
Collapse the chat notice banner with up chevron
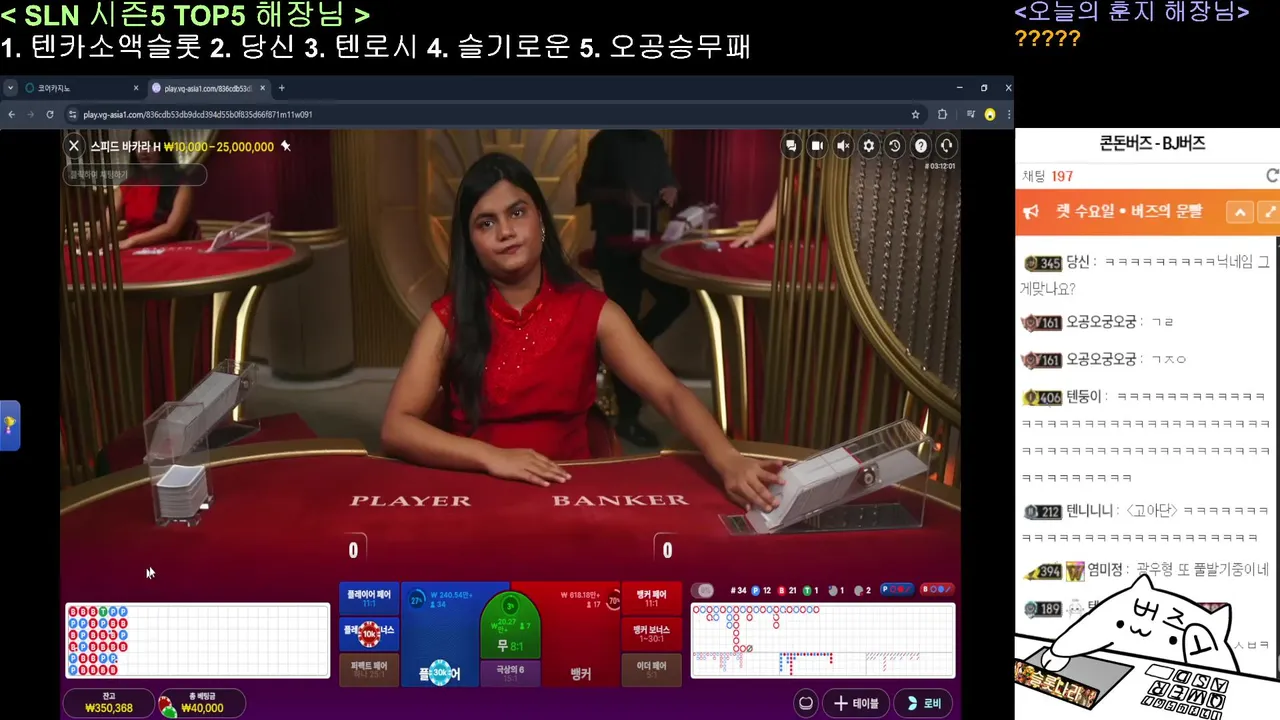coord(1240,212)
